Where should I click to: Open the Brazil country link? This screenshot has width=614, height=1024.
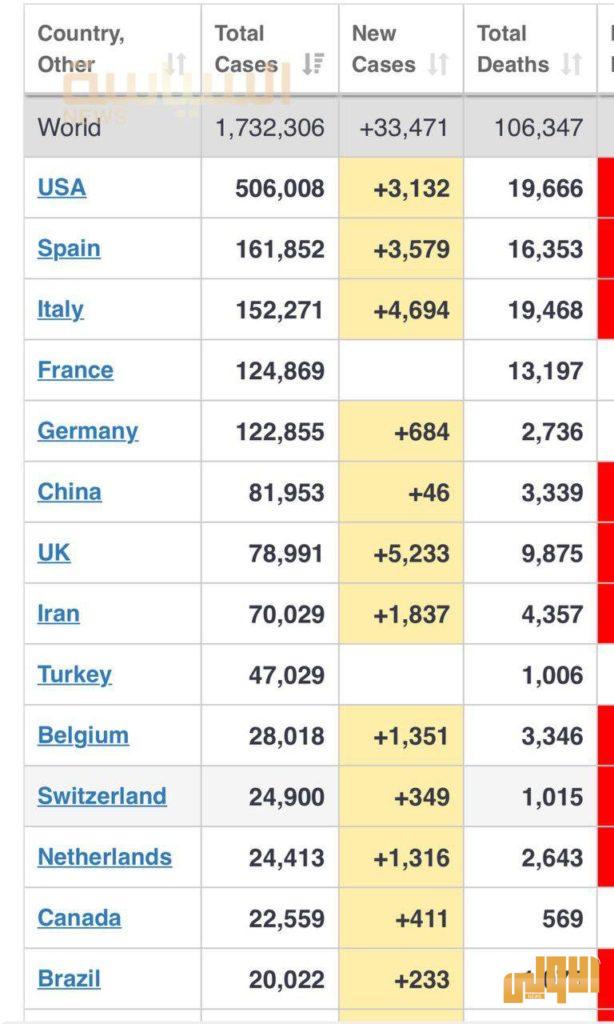coord(69,980)
